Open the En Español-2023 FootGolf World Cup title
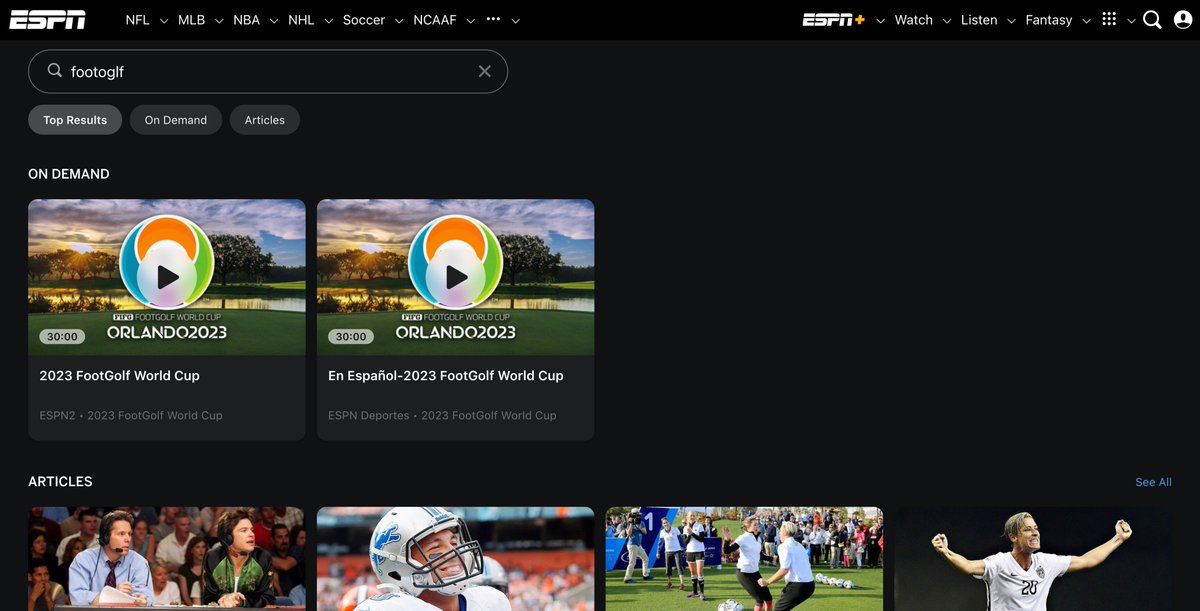This screenshot has height=611, width=1200. tap(446, 376)
